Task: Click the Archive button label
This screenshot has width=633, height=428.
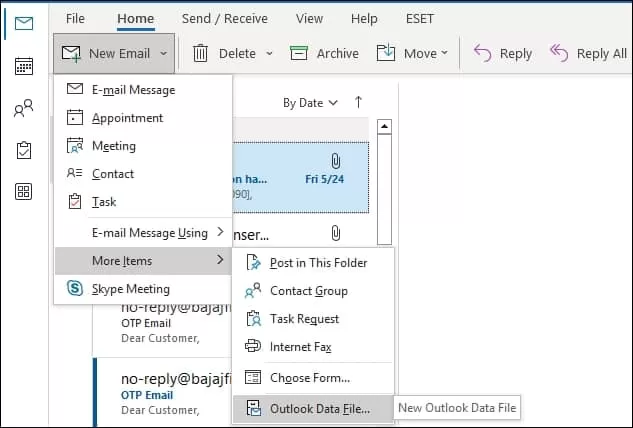Action: (337, 53)
